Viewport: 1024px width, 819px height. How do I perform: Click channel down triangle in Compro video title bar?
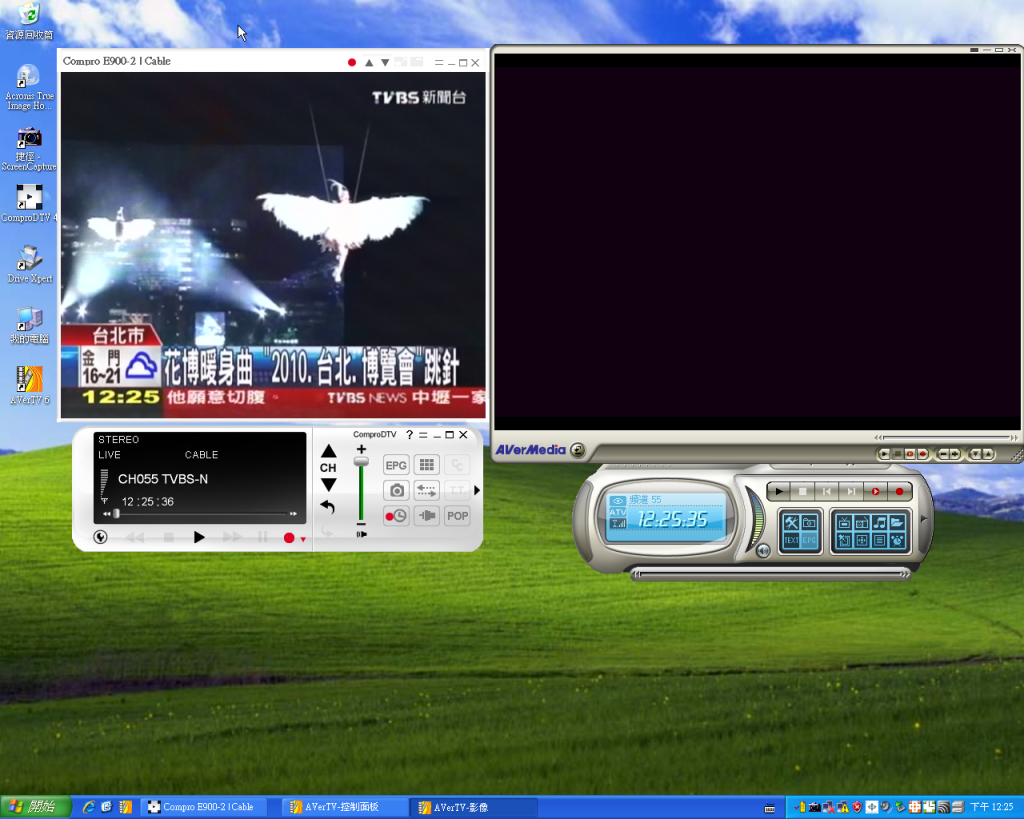pyautogui.click(x=385, y=63)
